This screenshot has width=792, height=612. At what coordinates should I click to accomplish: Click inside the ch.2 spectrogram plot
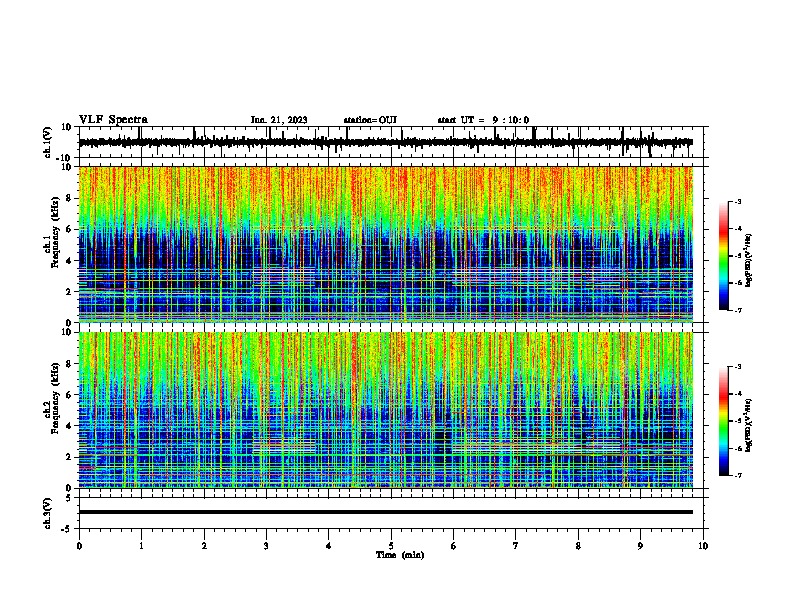tap(386, 410)
